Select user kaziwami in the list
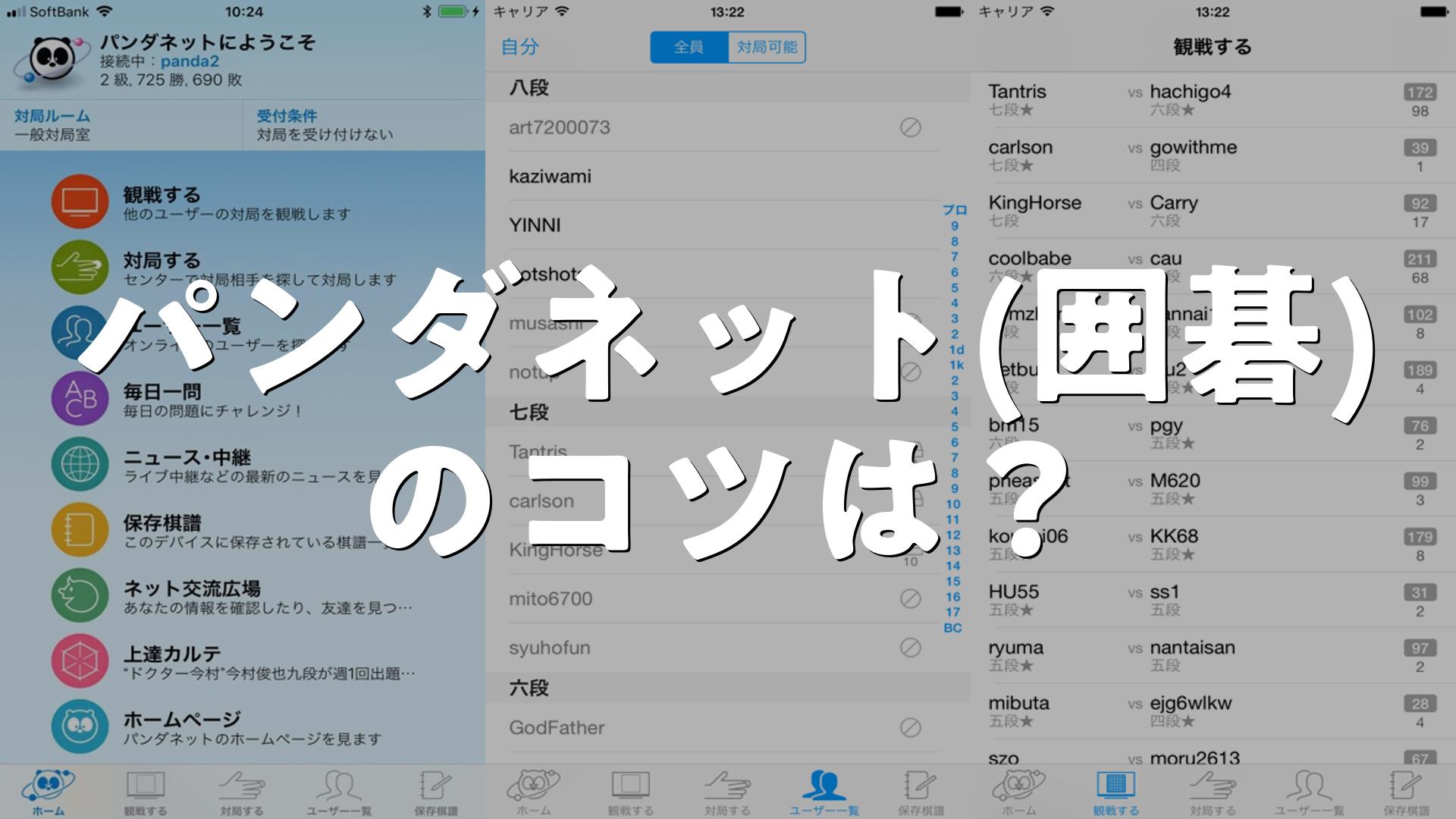Viewport: 1456px width, 819px height. coord(551,177)
